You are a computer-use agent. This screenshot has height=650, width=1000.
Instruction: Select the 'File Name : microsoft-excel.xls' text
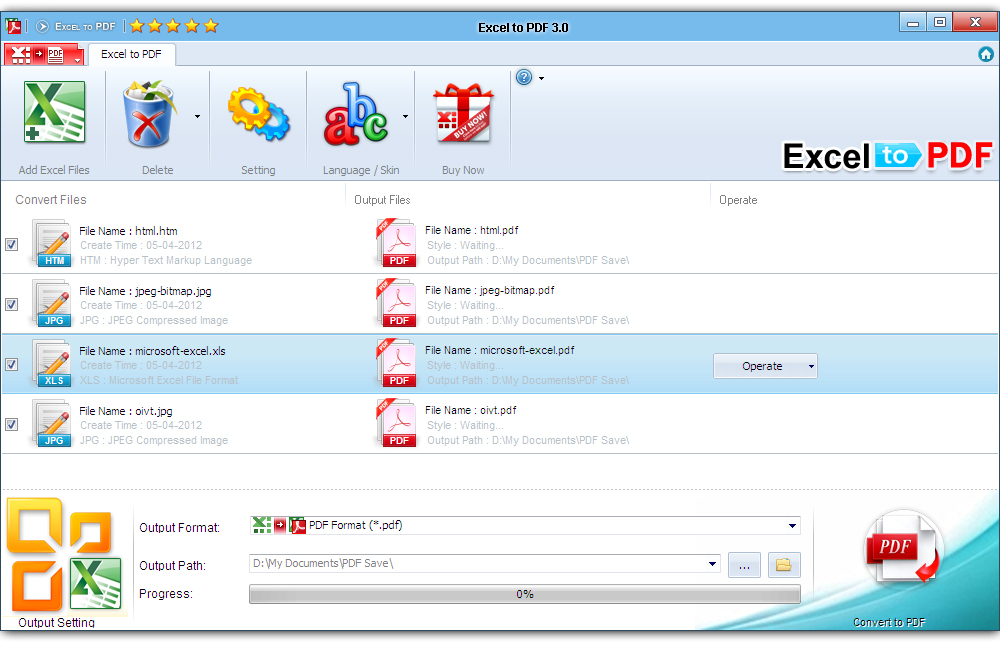(152, 351)
